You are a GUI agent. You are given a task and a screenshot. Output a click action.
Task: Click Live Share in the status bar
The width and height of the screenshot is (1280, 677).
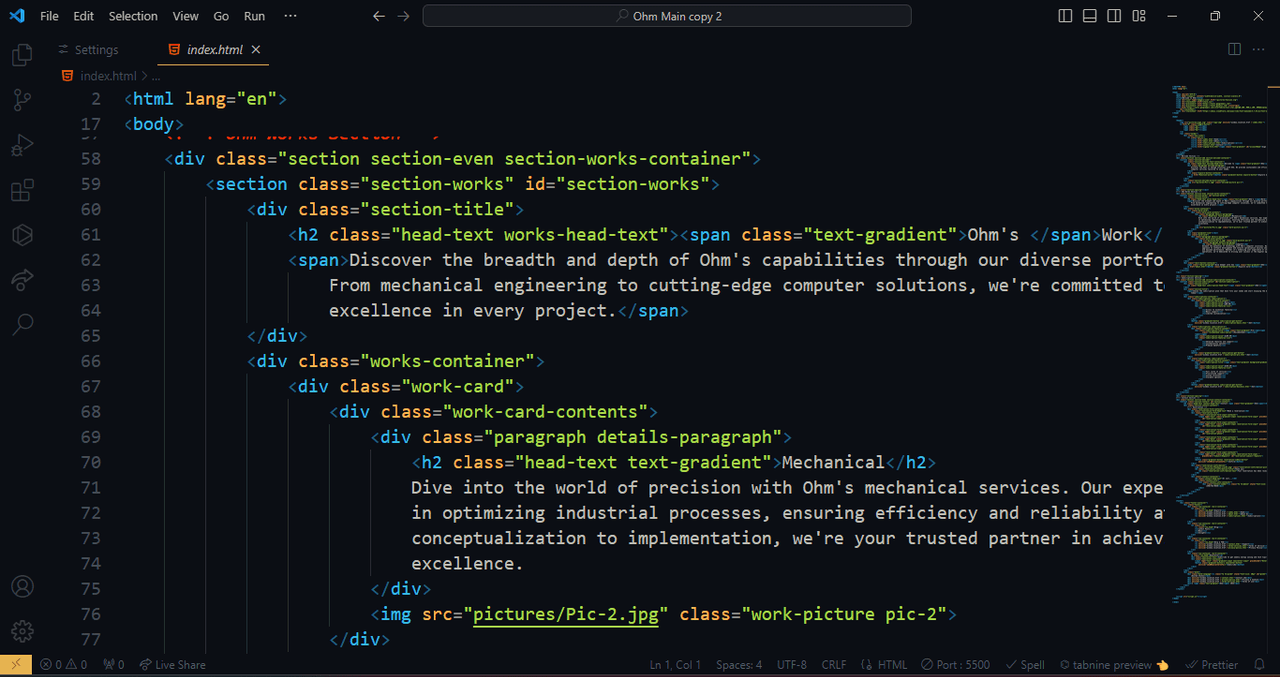[173, 665]
